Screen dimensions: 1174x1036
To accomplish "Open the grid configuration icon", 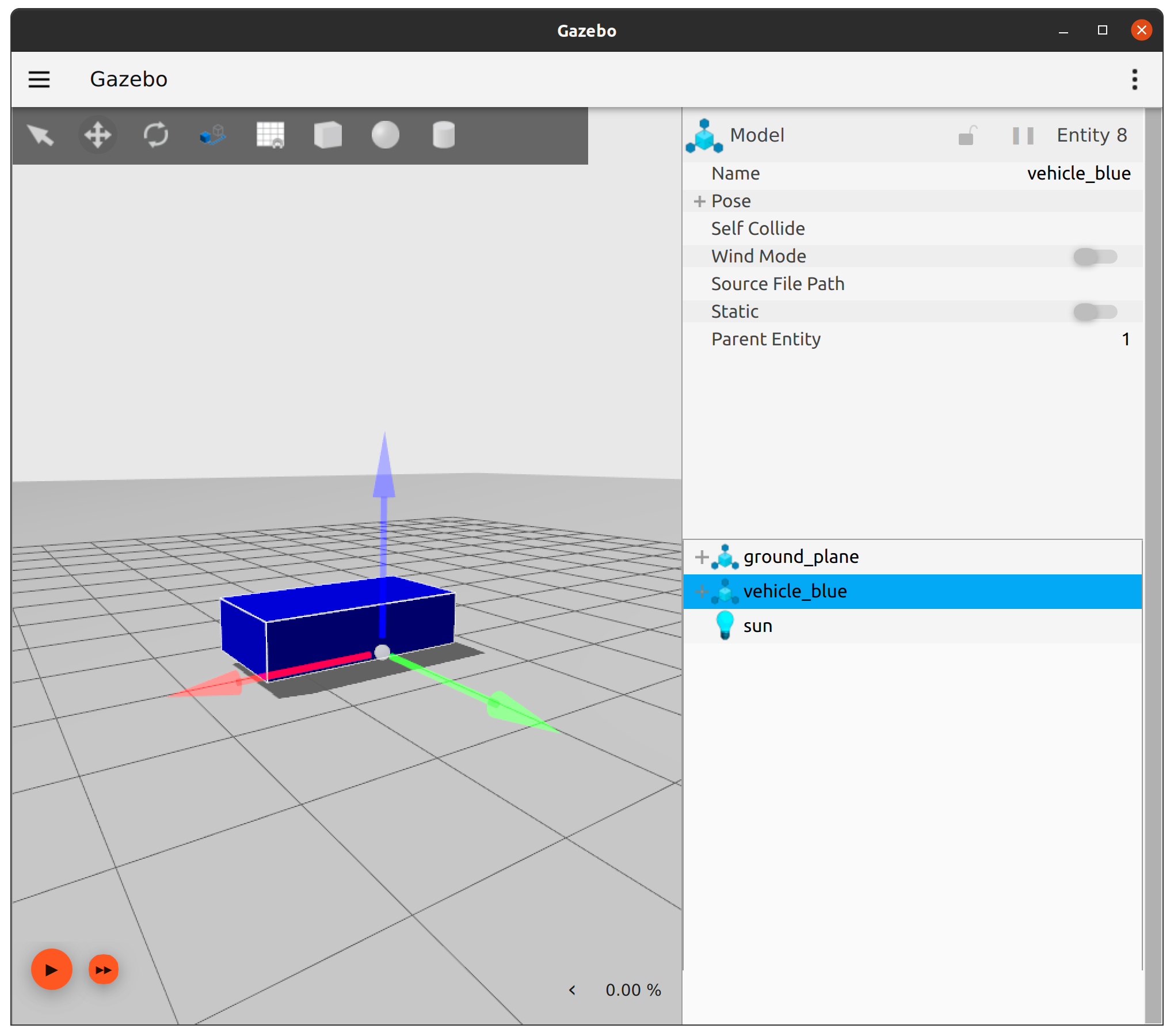I will 270,136.
